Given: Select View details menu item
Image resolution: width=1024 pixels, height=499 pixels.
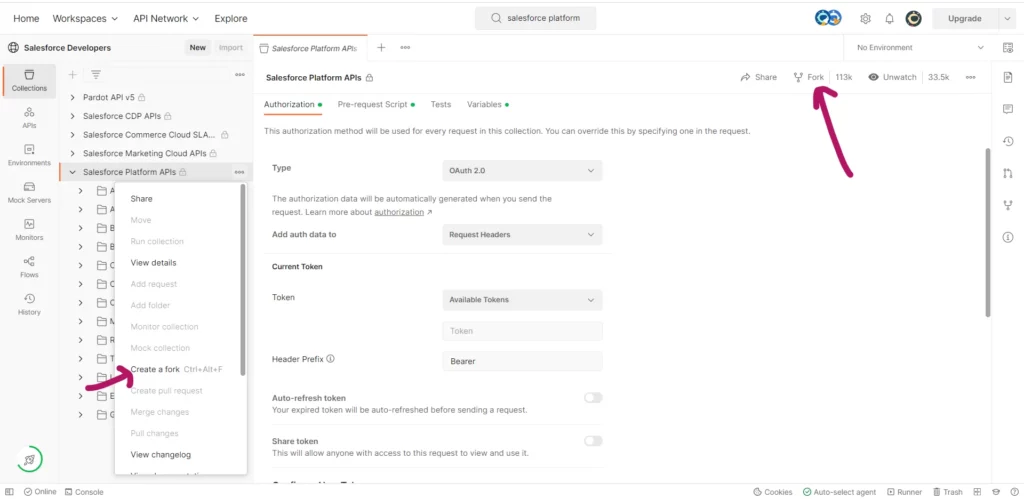Looking at the screenshot, I should [x=153, y=263].
